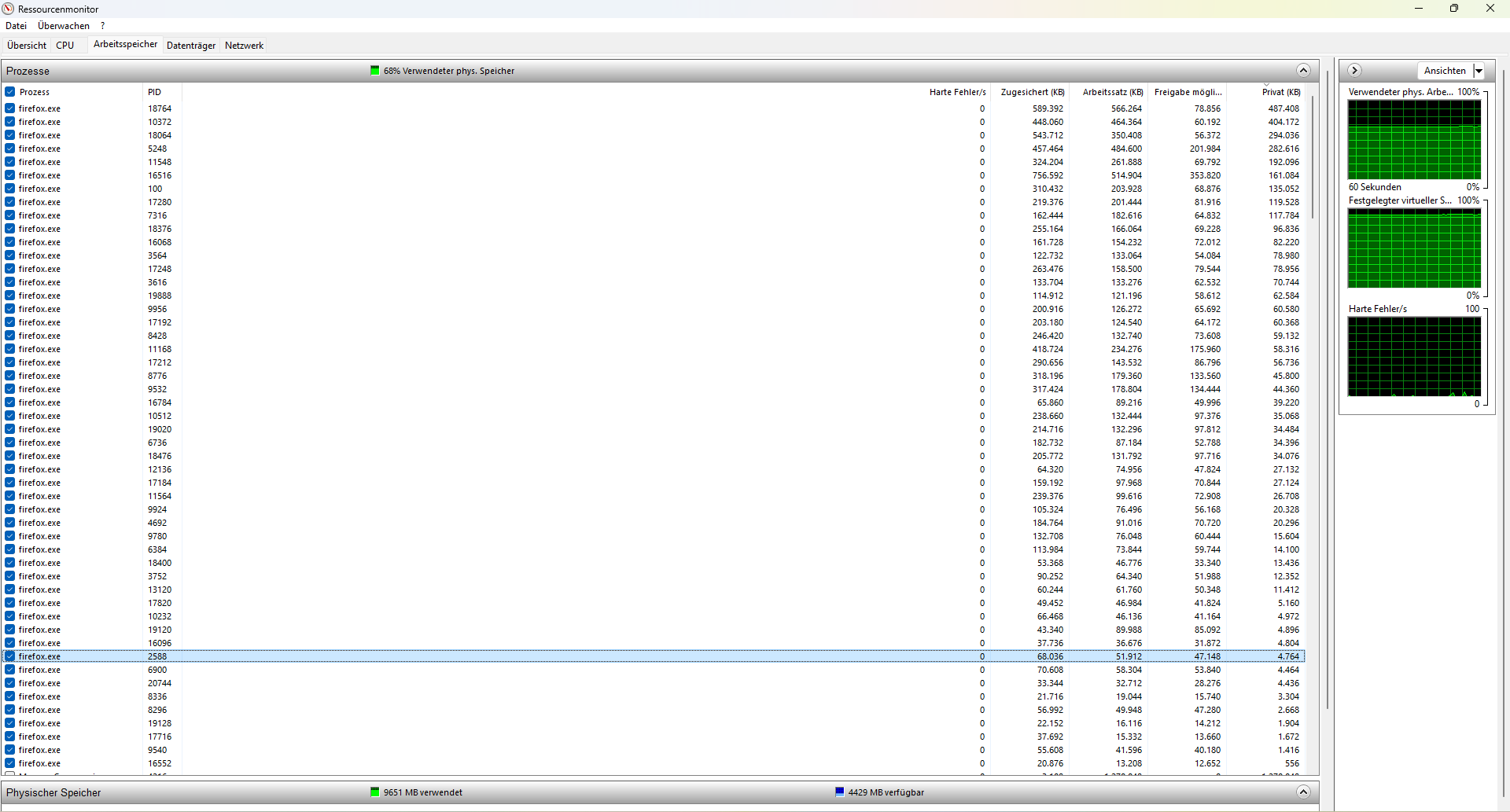Click the Privat value 487.408
The height and width of the screenshot is (812, 1510).
click(x=1283, y=108)
